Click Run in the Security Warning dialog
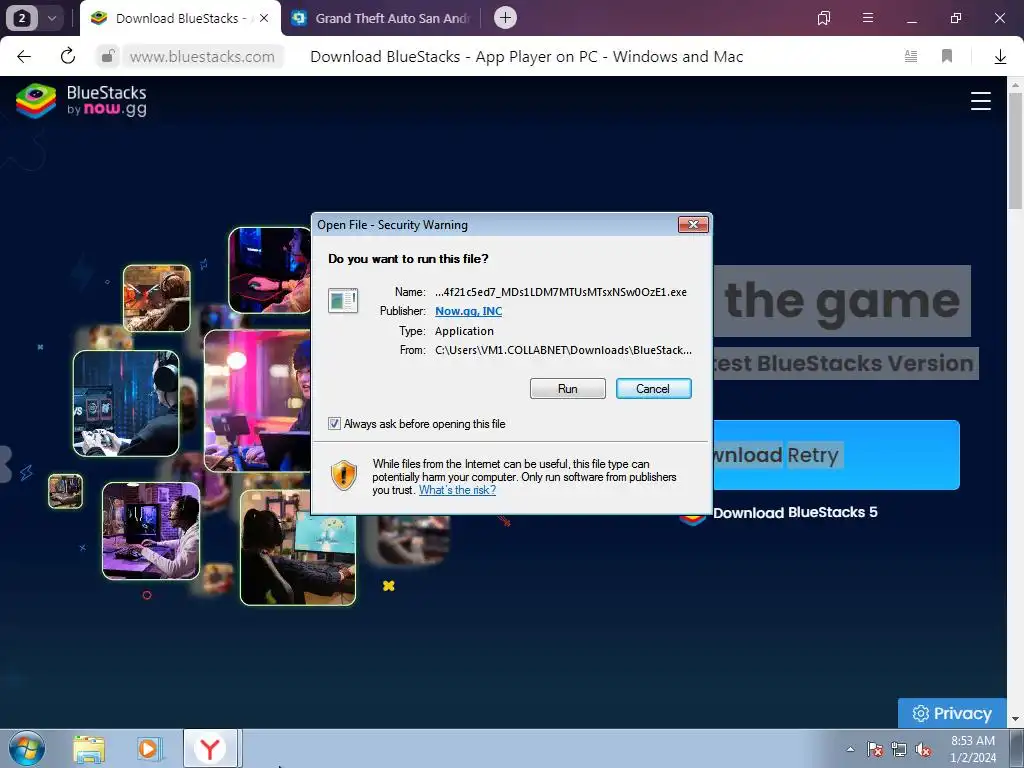This screenshot has width=1024, height=768. (568, 389)
